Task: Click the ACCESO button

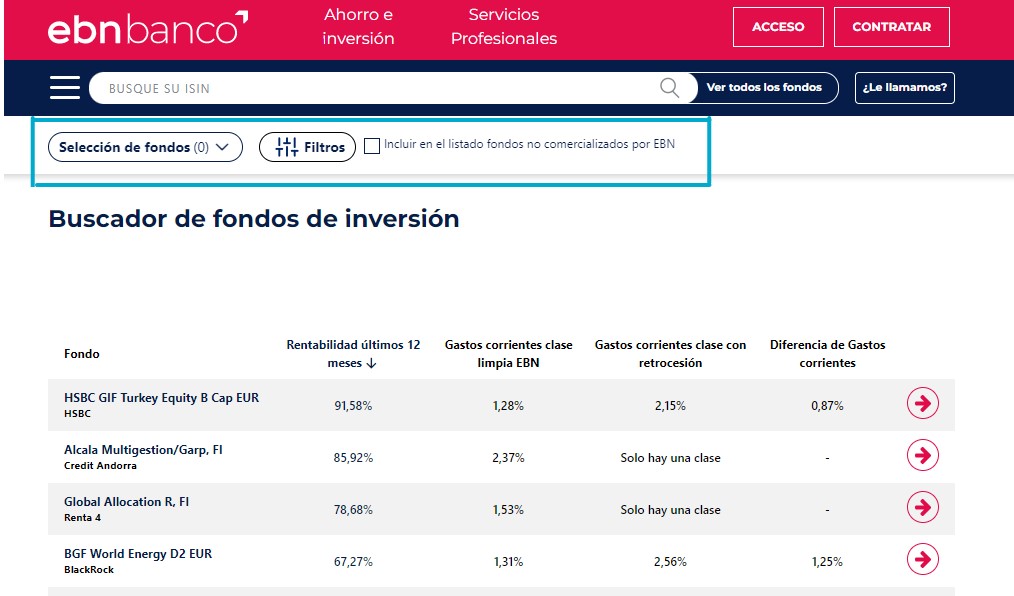Action: [x=778, y=27]
